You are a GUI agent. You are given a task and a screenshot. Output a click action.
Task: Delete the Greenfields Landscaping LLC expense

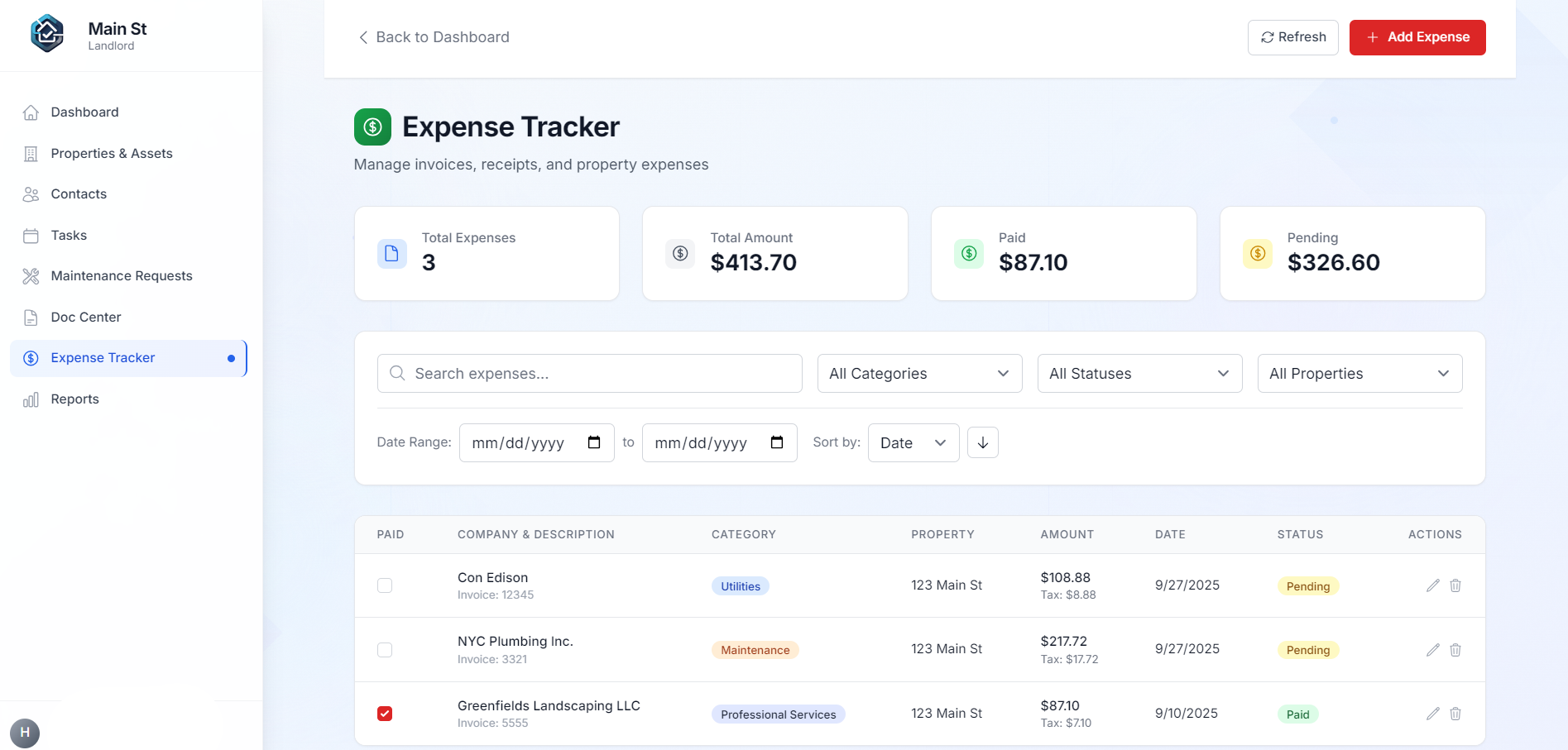[1455, 714]
